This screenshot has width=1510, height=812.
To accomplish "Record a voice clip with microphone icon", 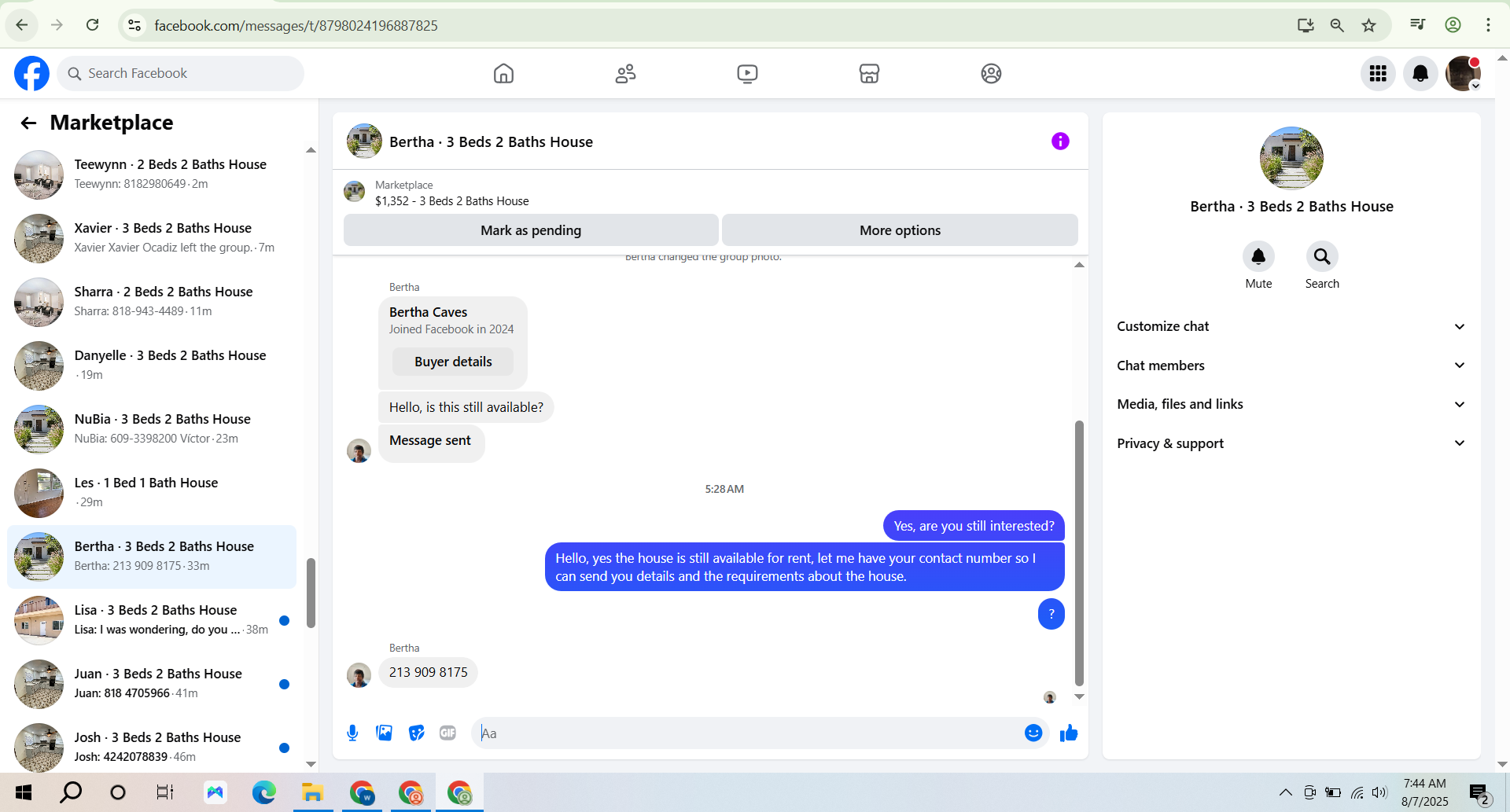I will pos(352,733).
